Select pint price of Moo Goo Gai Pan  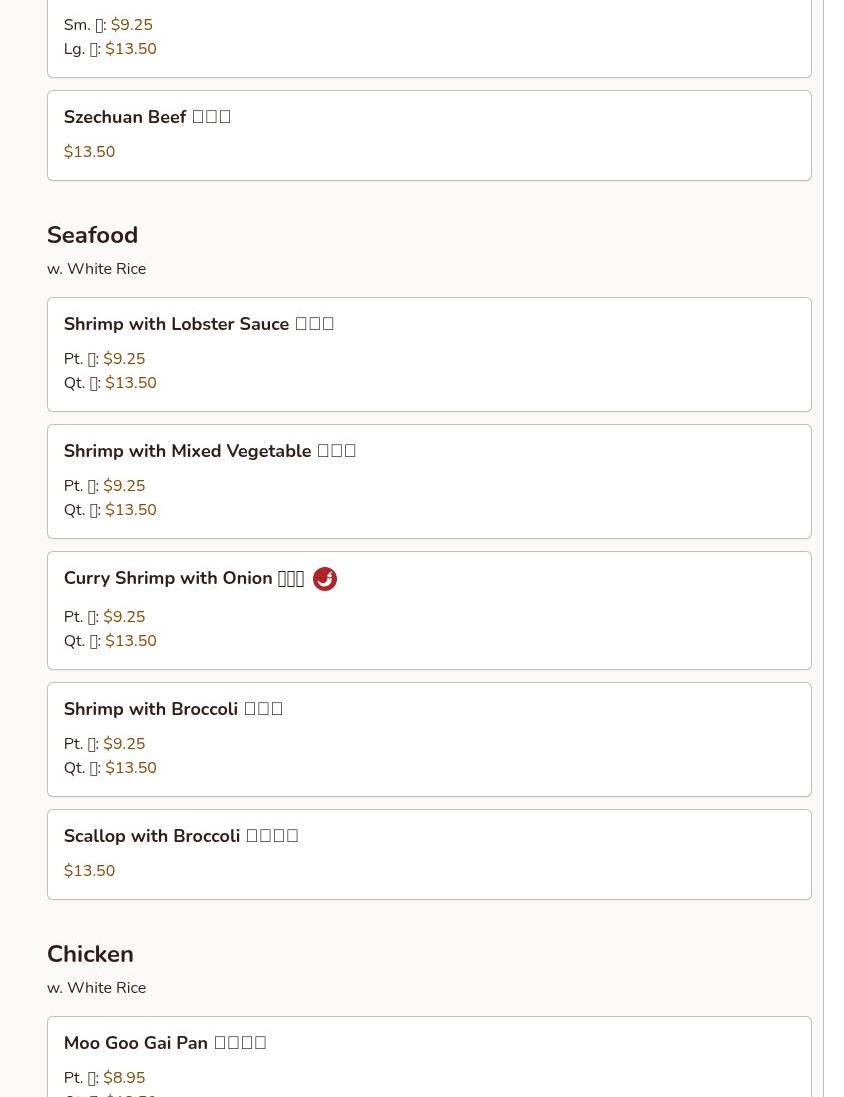click(124, 1078)
